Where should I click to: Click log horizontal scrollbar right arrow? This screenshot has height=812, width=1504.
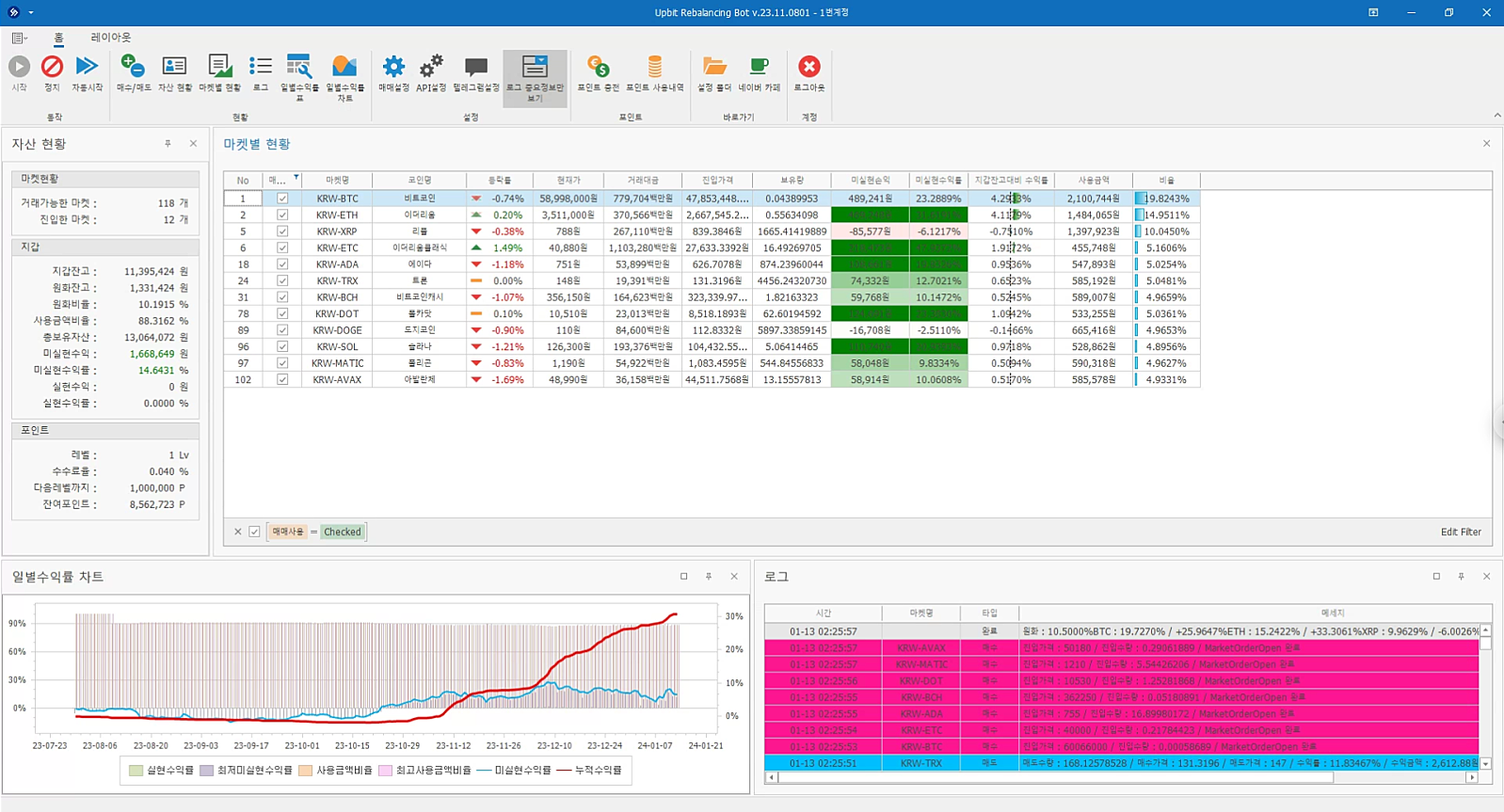click(1472, 777)
